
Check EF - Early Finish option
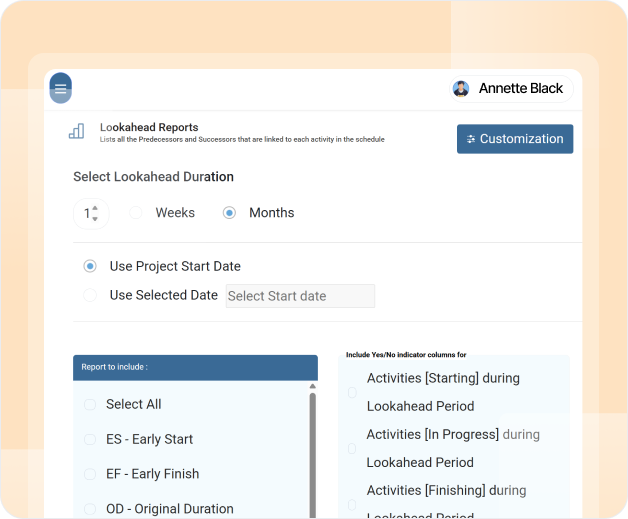point(90,474)
